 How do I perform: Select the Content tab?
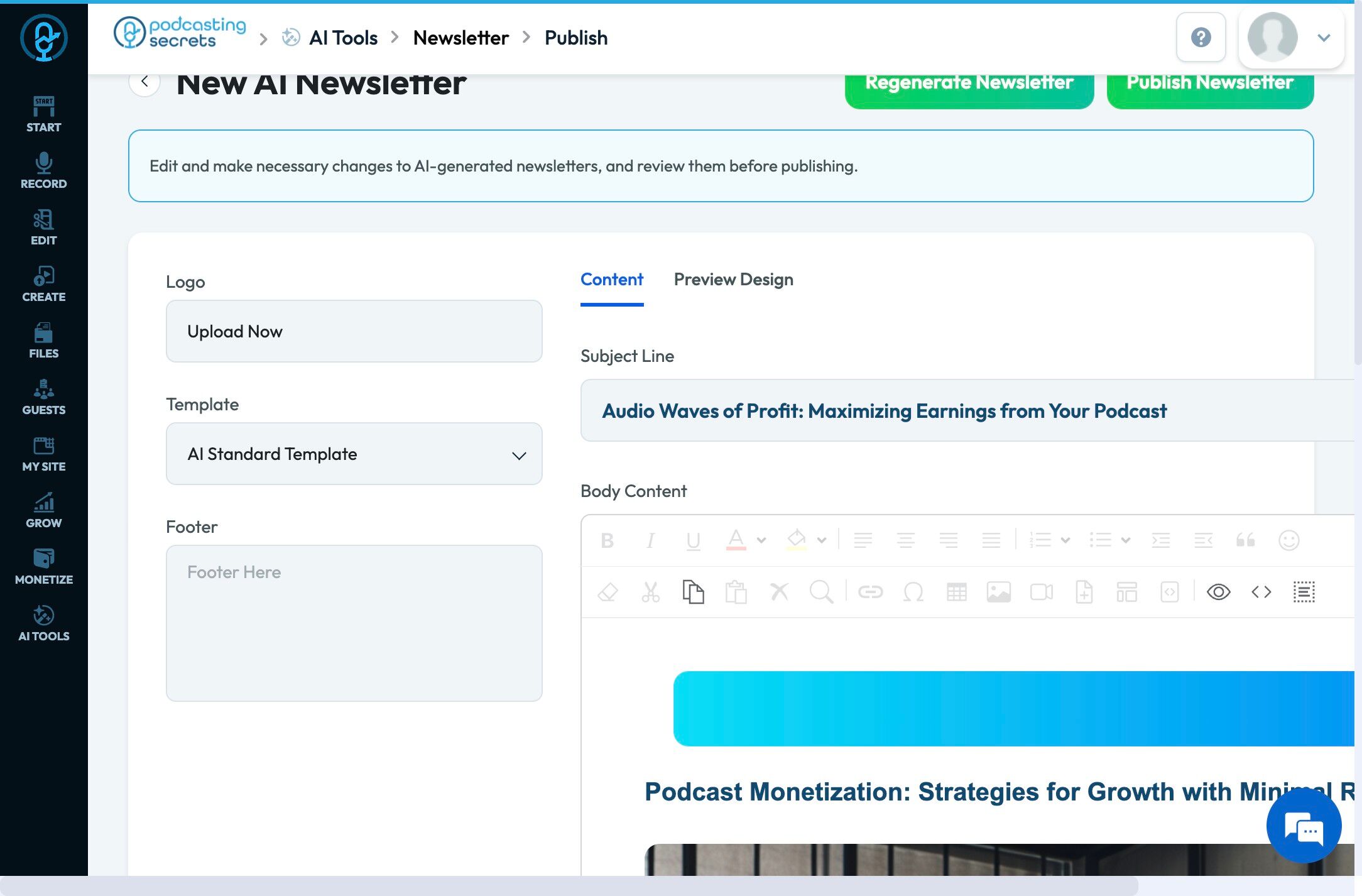point(611,280)
